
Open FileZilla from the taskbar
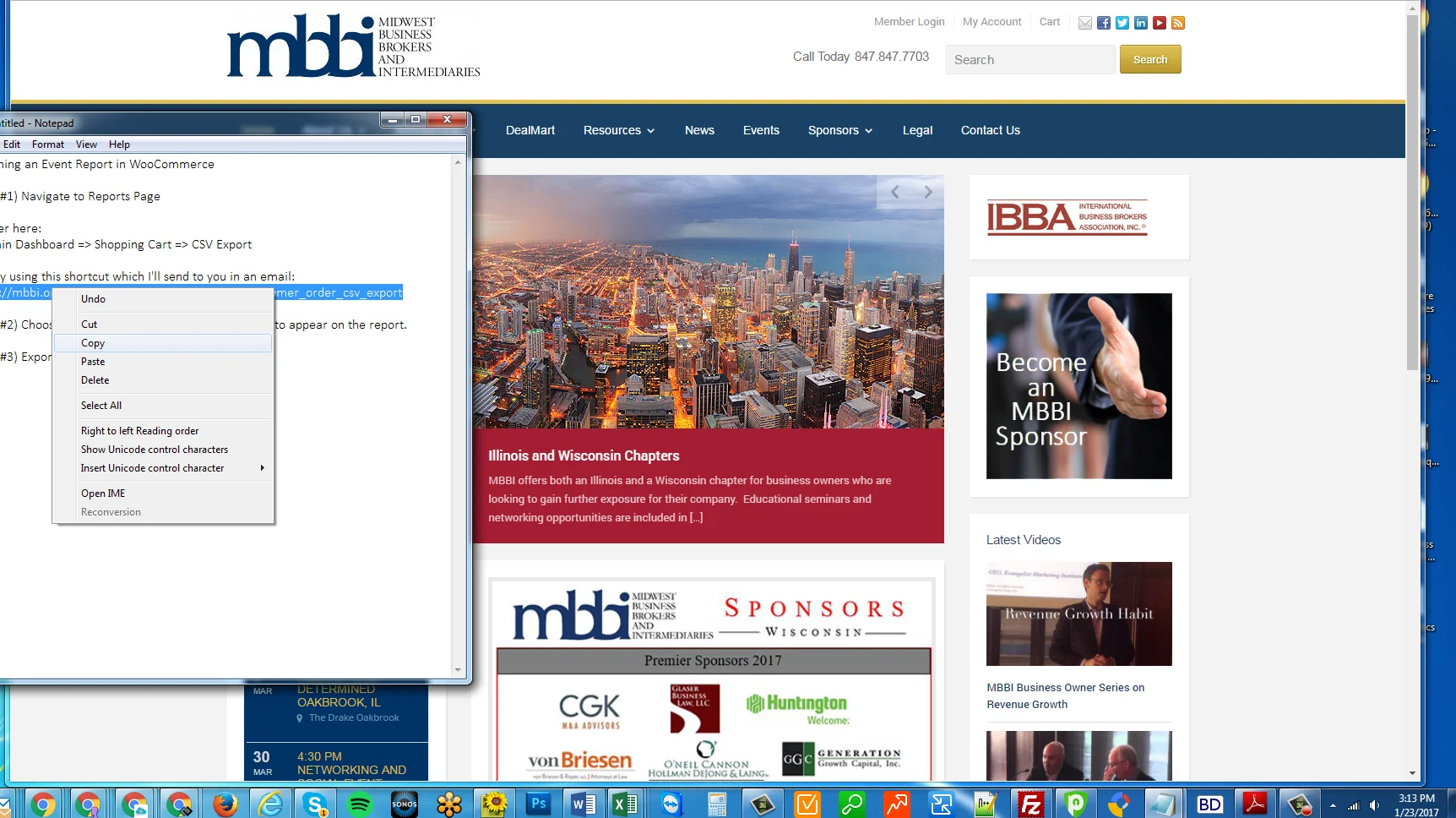(1031, 804)
